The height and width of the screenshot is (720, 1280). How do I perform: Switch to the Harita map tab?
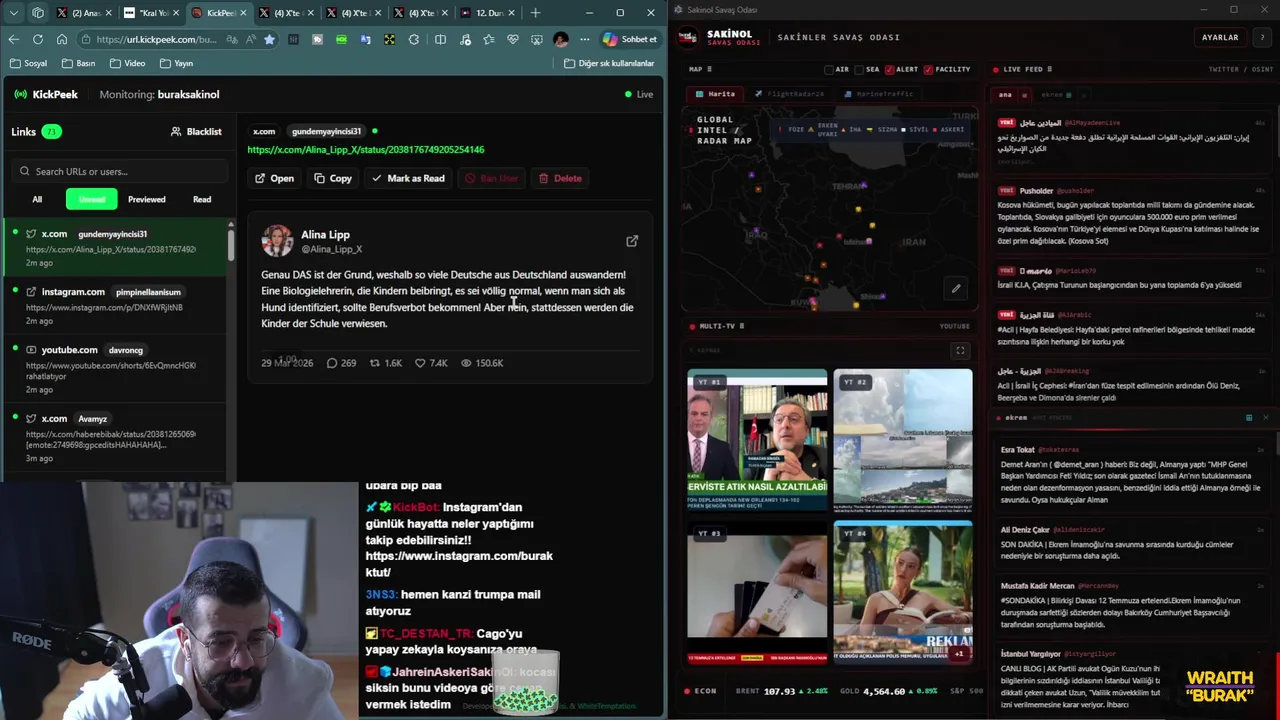tap(716, 94)
